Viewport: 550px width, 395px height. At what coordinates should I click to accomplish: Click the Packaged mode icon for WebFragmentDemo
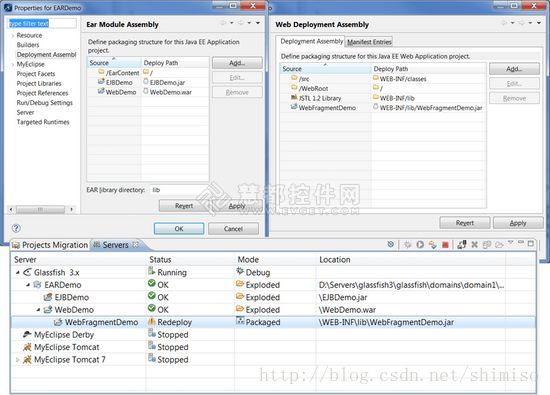(x=240, y=321)
